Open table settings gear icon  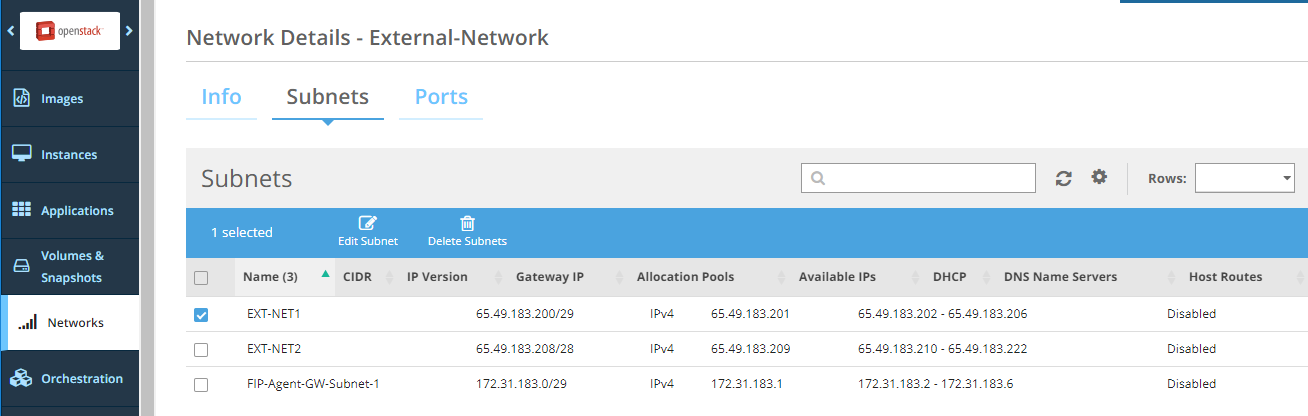click(x=1099, y=177)
